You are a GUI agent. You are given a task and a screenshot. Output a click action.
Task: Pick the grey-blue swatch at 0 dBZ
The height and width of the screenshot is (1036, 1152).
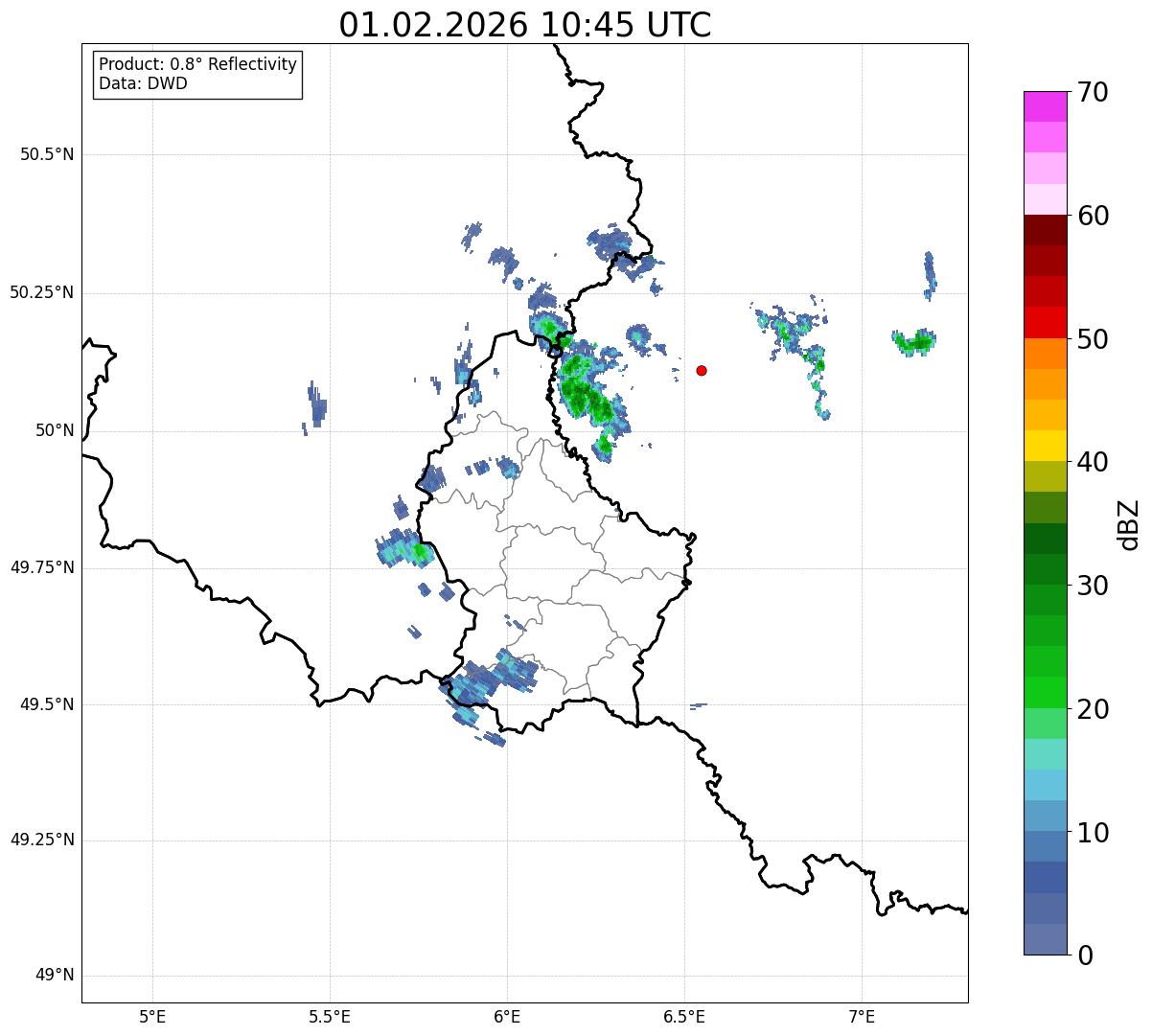1045,939
